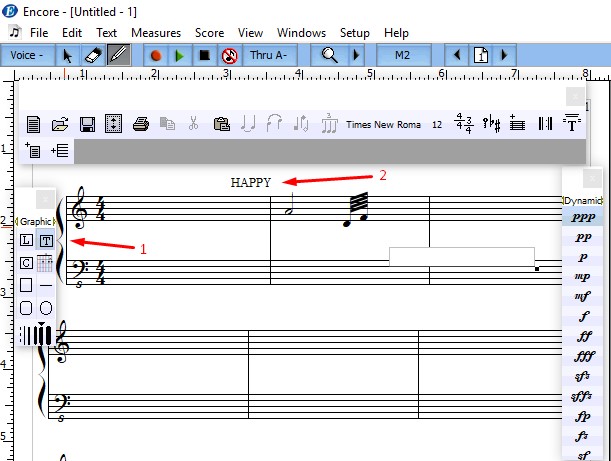The image size is (611, 461).
Task: Select the magnifying glass zoom tool
Action: 329,55
